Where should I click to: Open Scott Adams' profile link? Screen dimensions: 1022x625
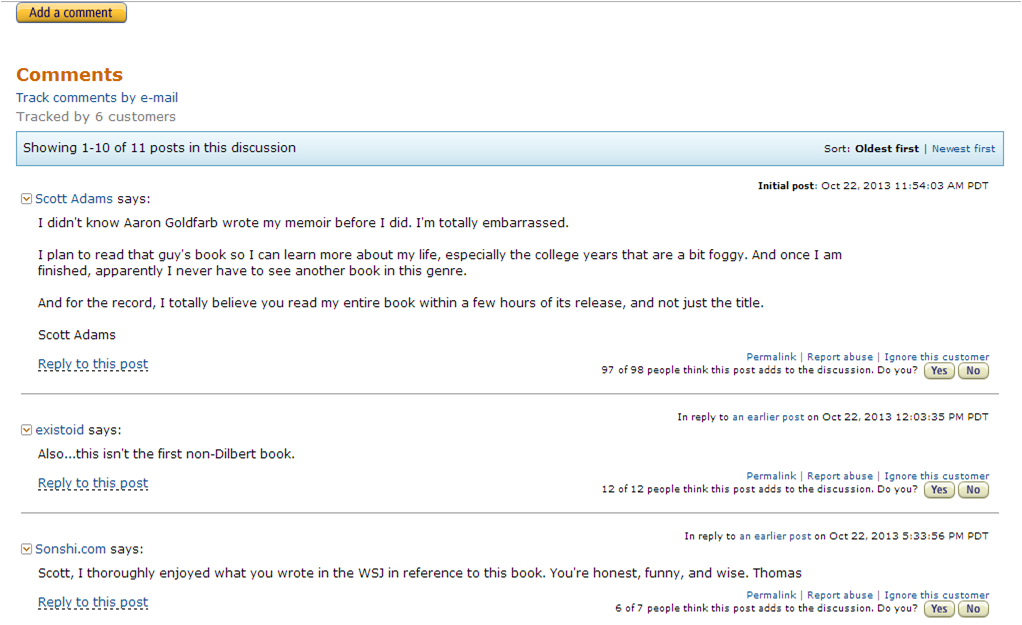(x=74, y=199)
